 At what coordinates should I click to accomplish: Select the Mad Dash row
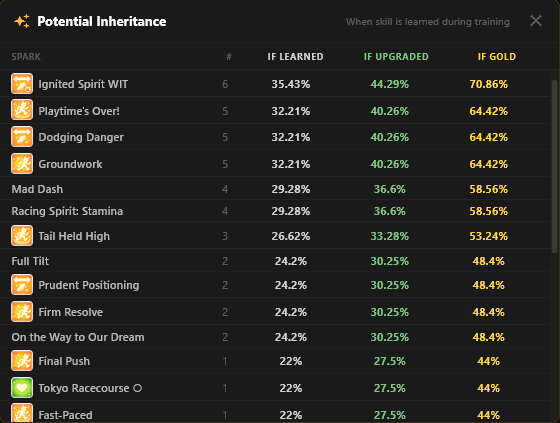(x=275, y=189)
